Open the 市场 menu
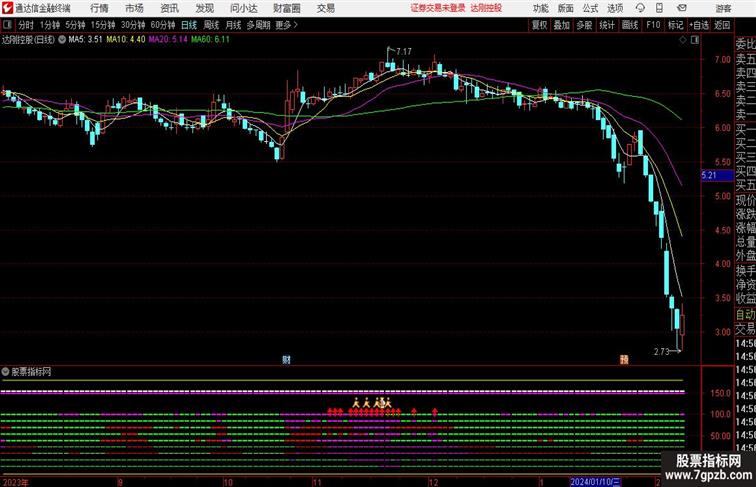The width and height of the screenshot is (756, 487). click(x=134, y=8)
